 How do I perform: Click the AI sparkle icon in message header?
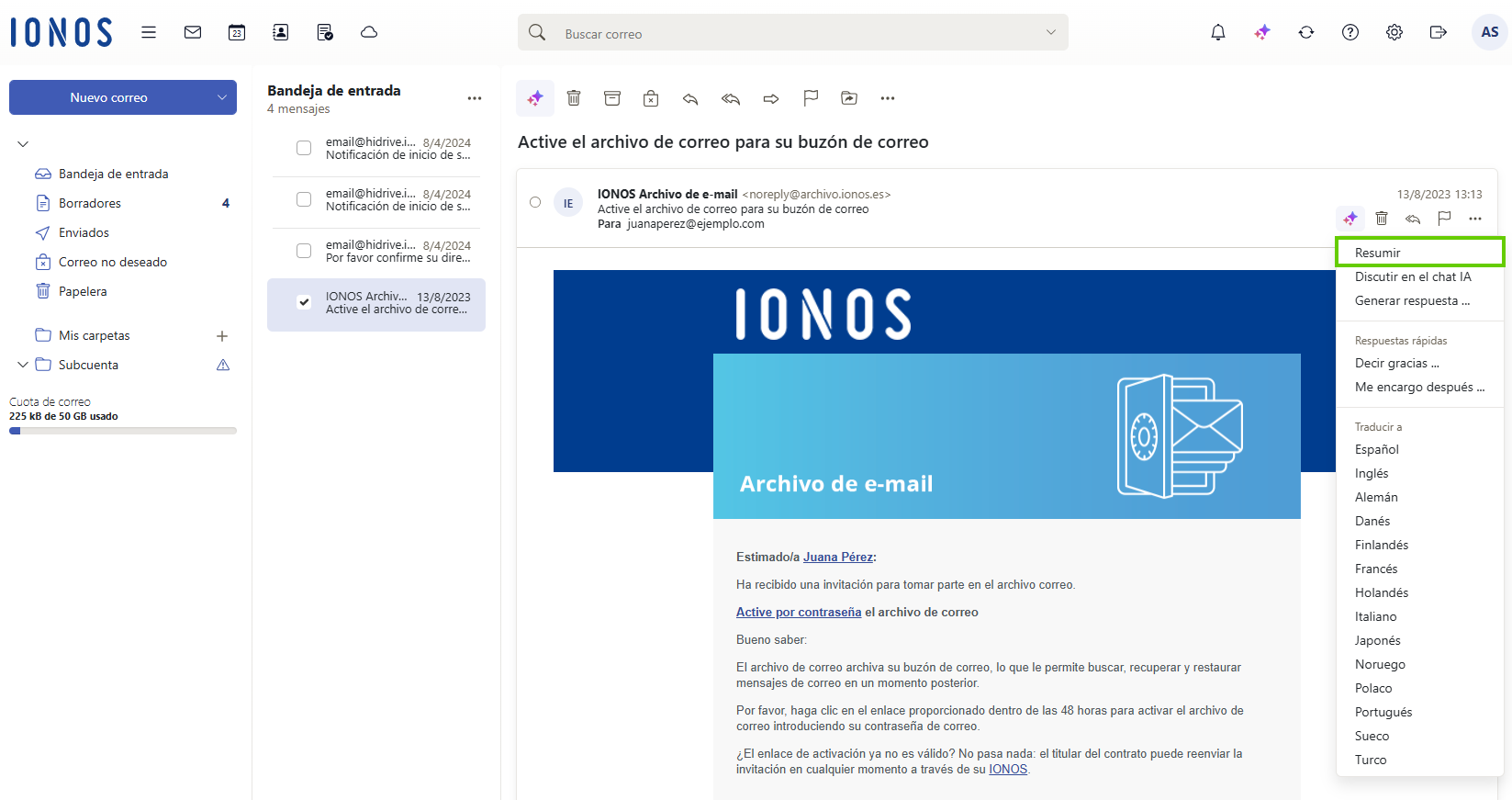click(x=1350, y=219)
